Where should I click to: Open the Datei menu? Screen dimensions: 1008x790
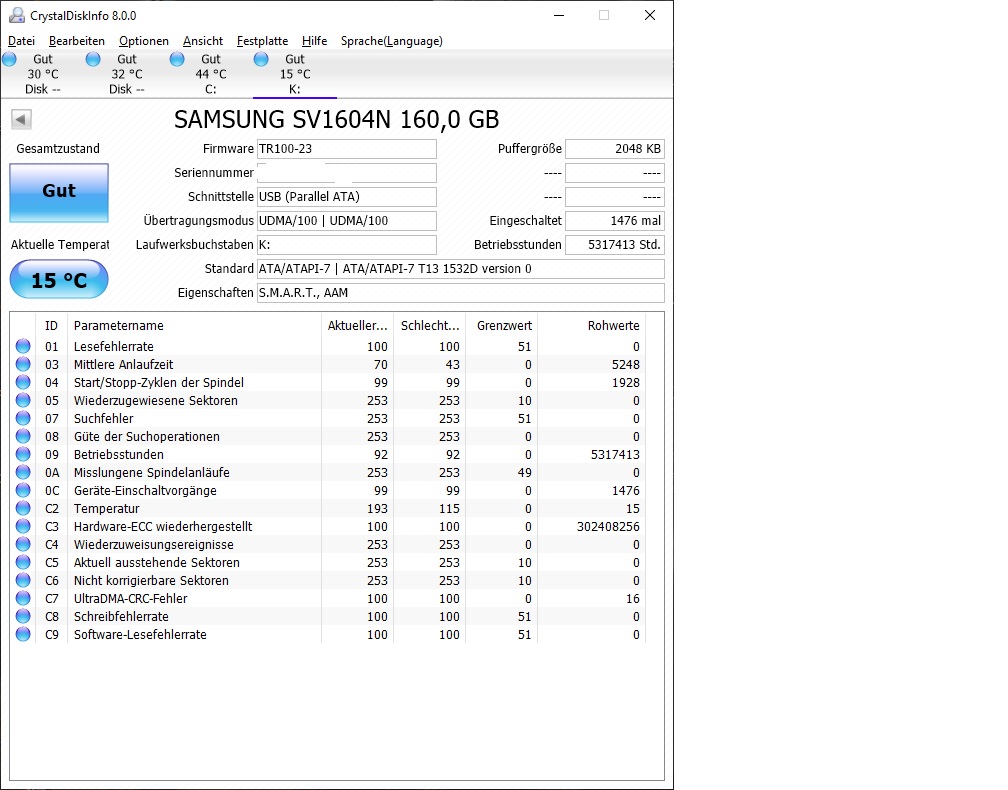click(x=21, y=41)
